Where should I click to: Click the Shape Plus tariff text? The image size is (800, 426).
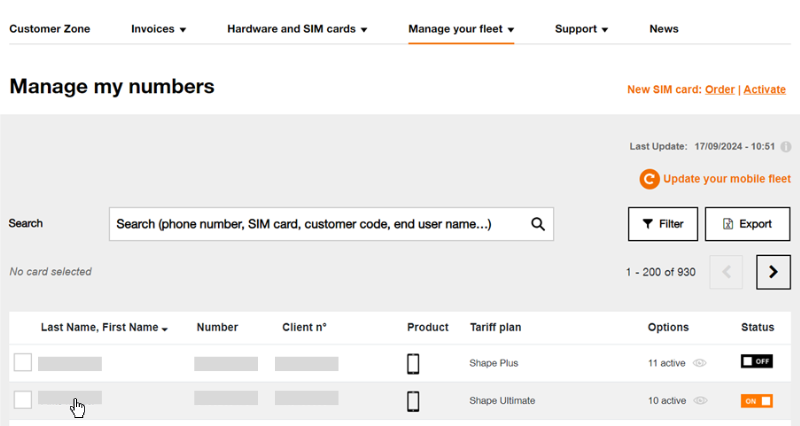coord(494,363)
